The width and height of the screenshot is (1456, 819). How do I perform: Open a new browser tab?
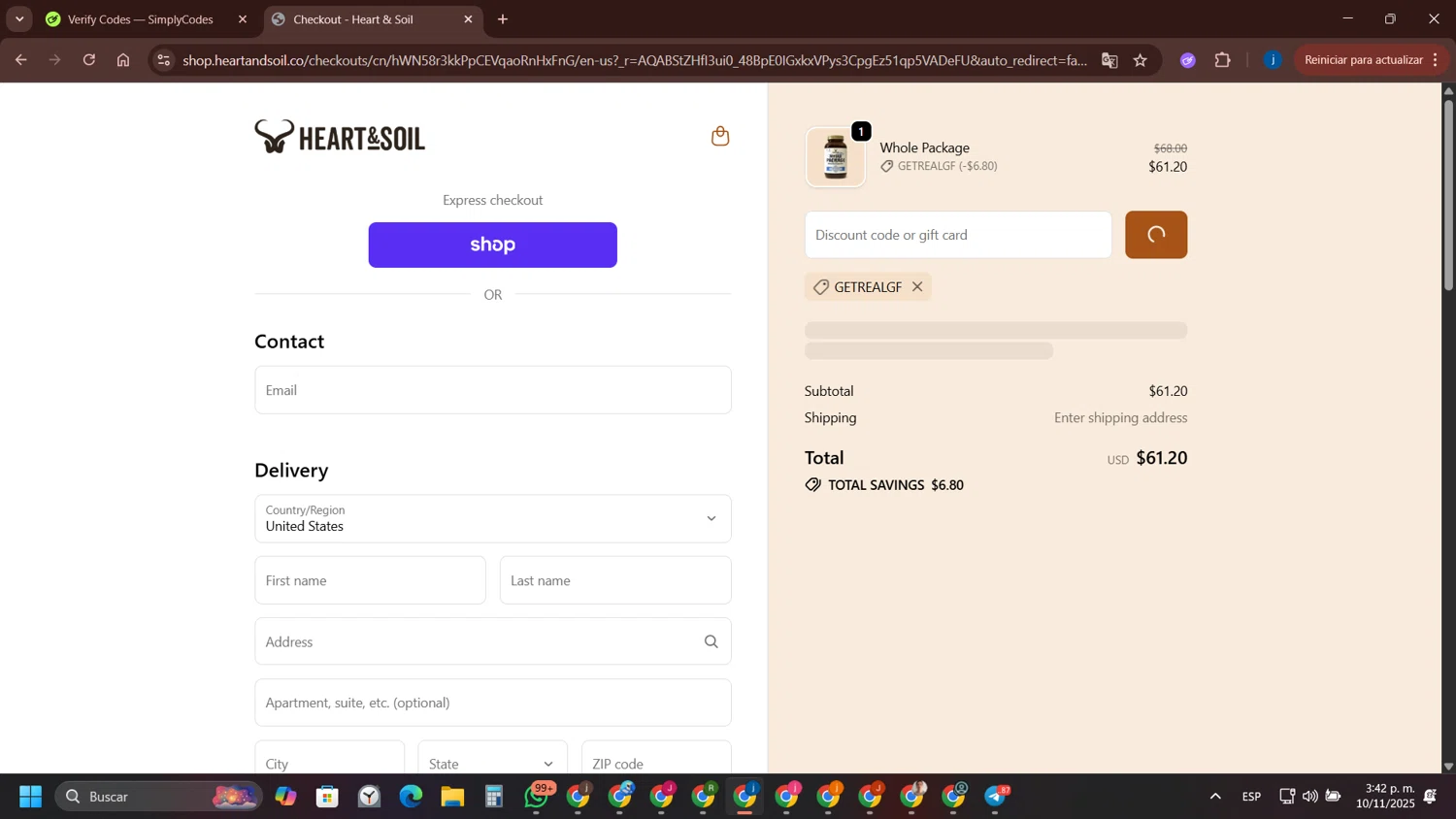click(503, 19)
